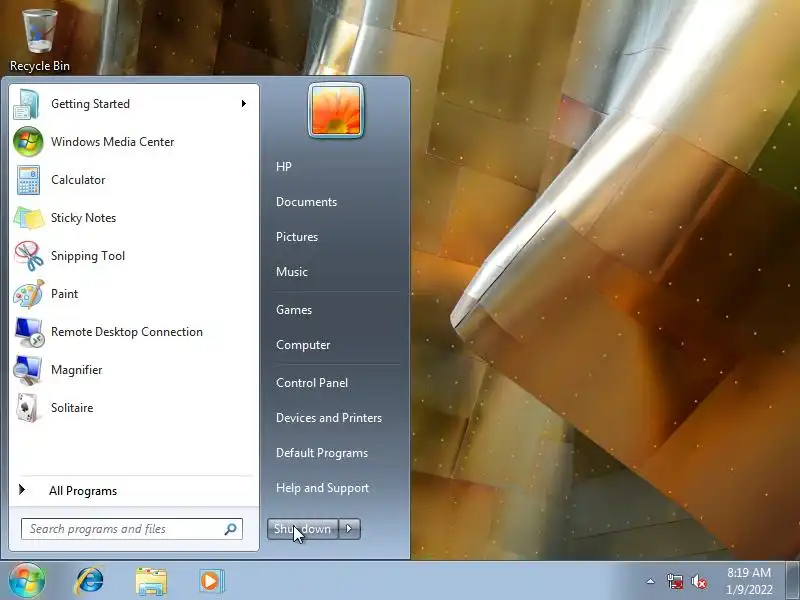Open Default Programs

(x=321, y=453)
